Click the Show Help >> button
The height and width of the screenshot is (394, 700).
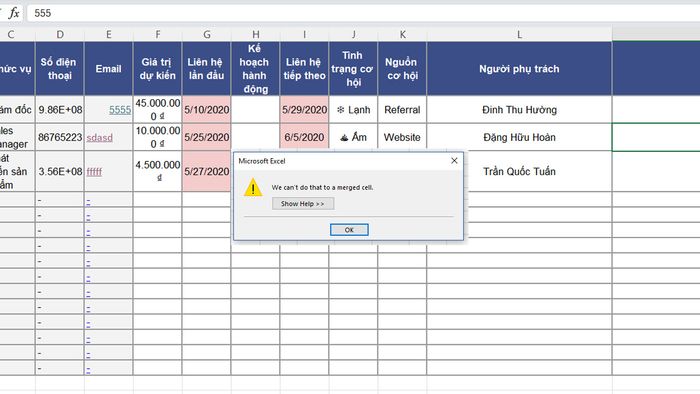click(x=303, y=204)
